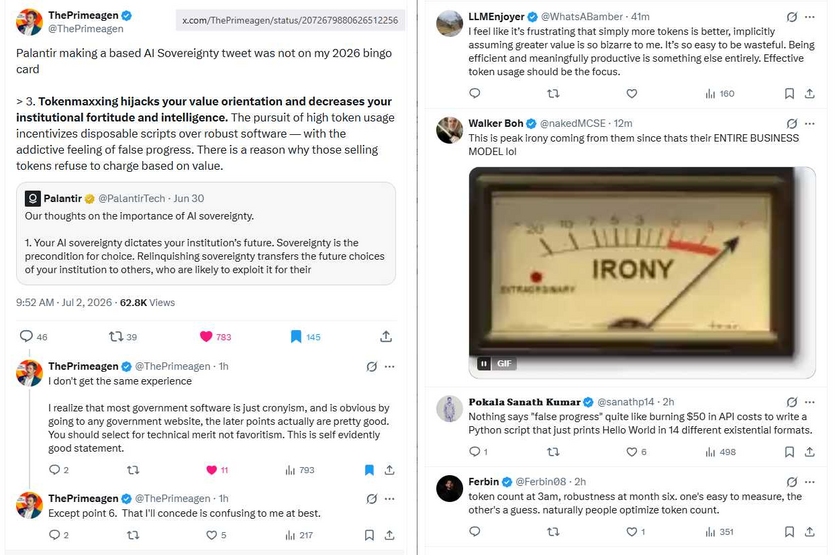Like the main Palantir bingo card tweet
839x555 pixels.
(x=206, y=337)
